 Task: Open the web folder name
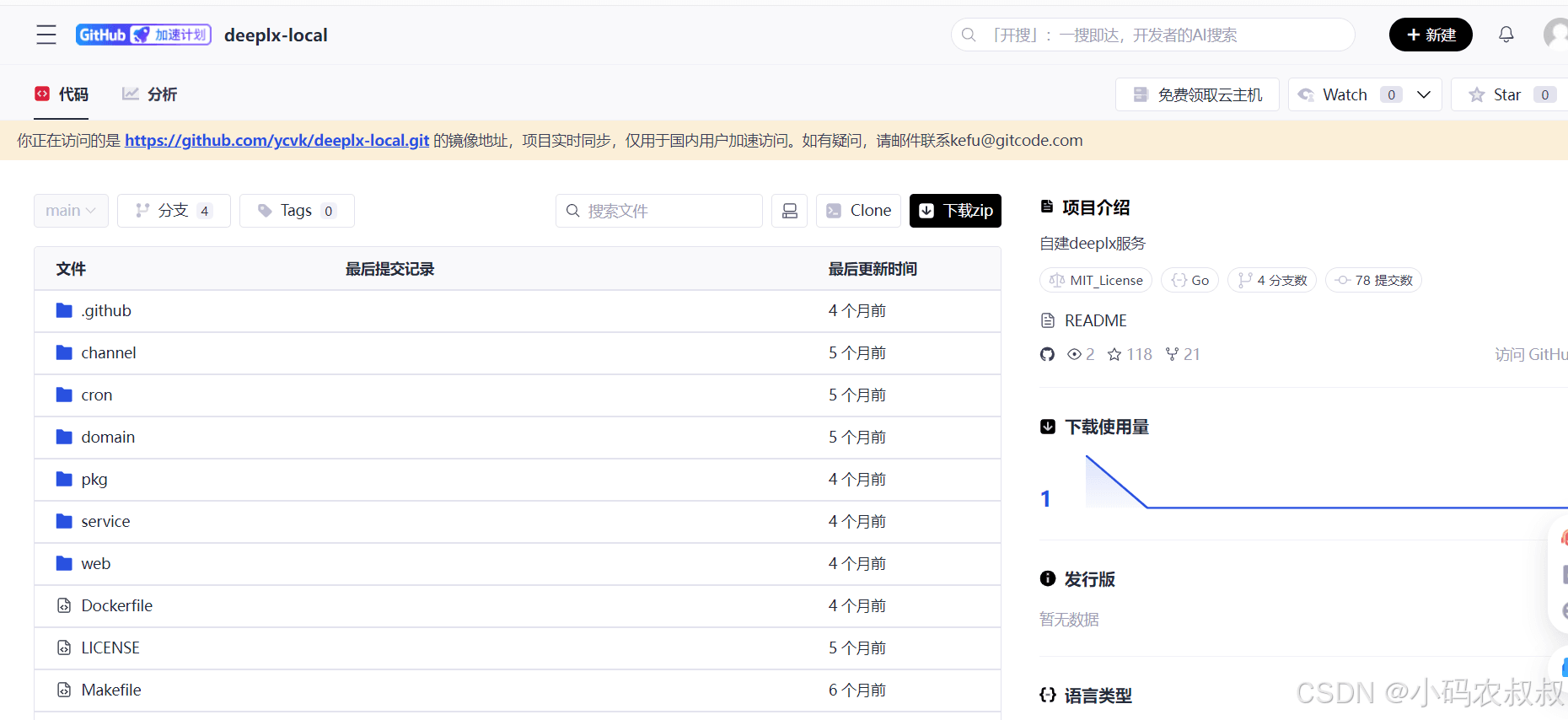pos(96,563)
